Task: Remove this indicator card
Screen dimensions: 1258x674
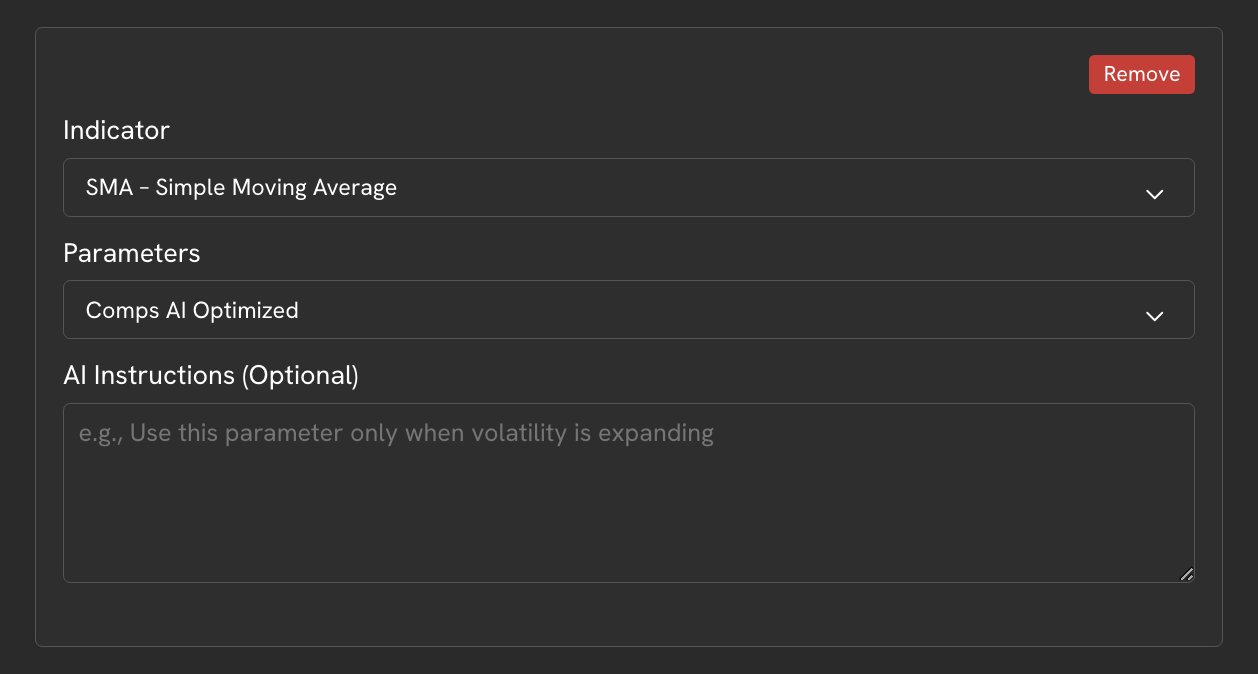Action: pyautogui.click(x=1141, y=74)
